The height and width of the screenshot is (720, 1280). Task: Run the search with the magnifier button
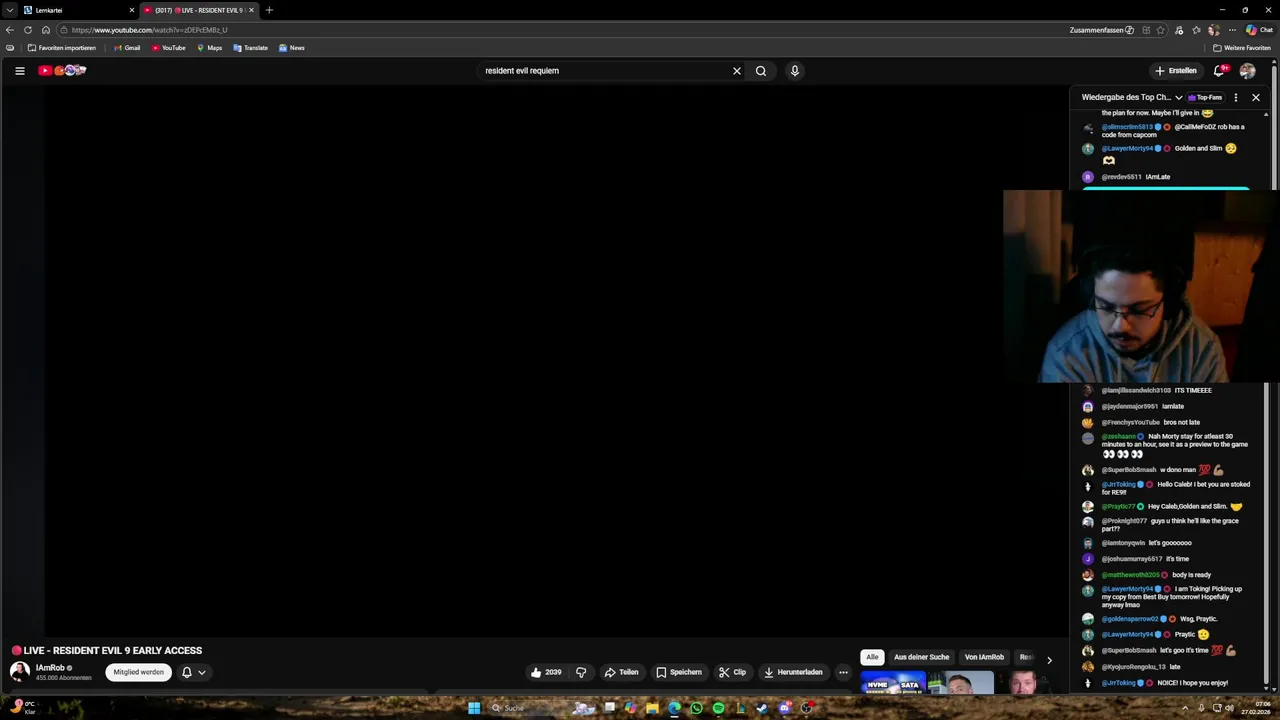click(x=761, y=71)
